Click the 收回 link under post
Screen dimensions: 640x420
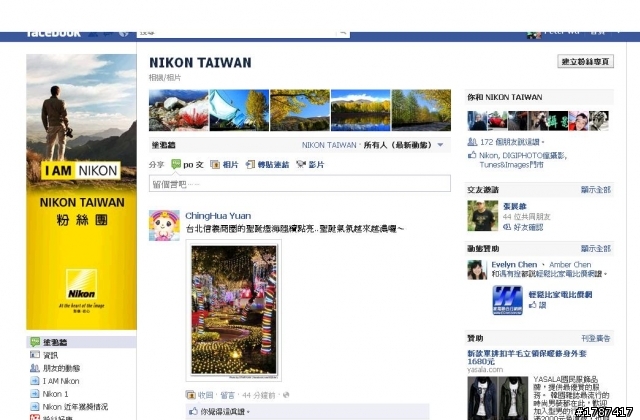(205, 395)
